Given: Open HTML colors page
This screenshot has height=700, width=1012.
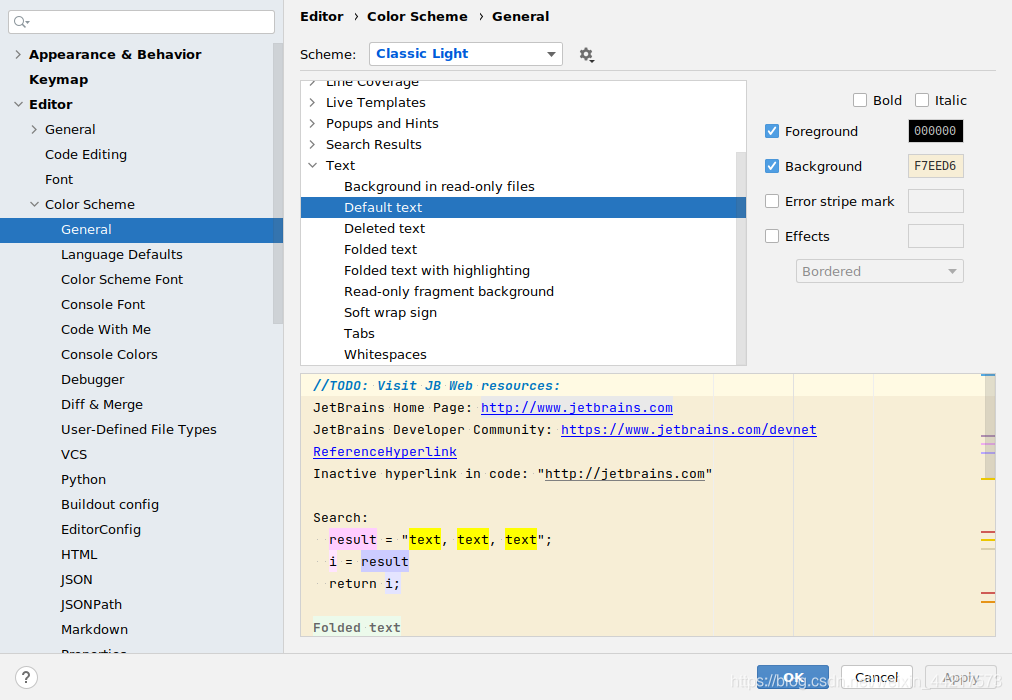Looking at the screenshot, I should pos(79,555).
